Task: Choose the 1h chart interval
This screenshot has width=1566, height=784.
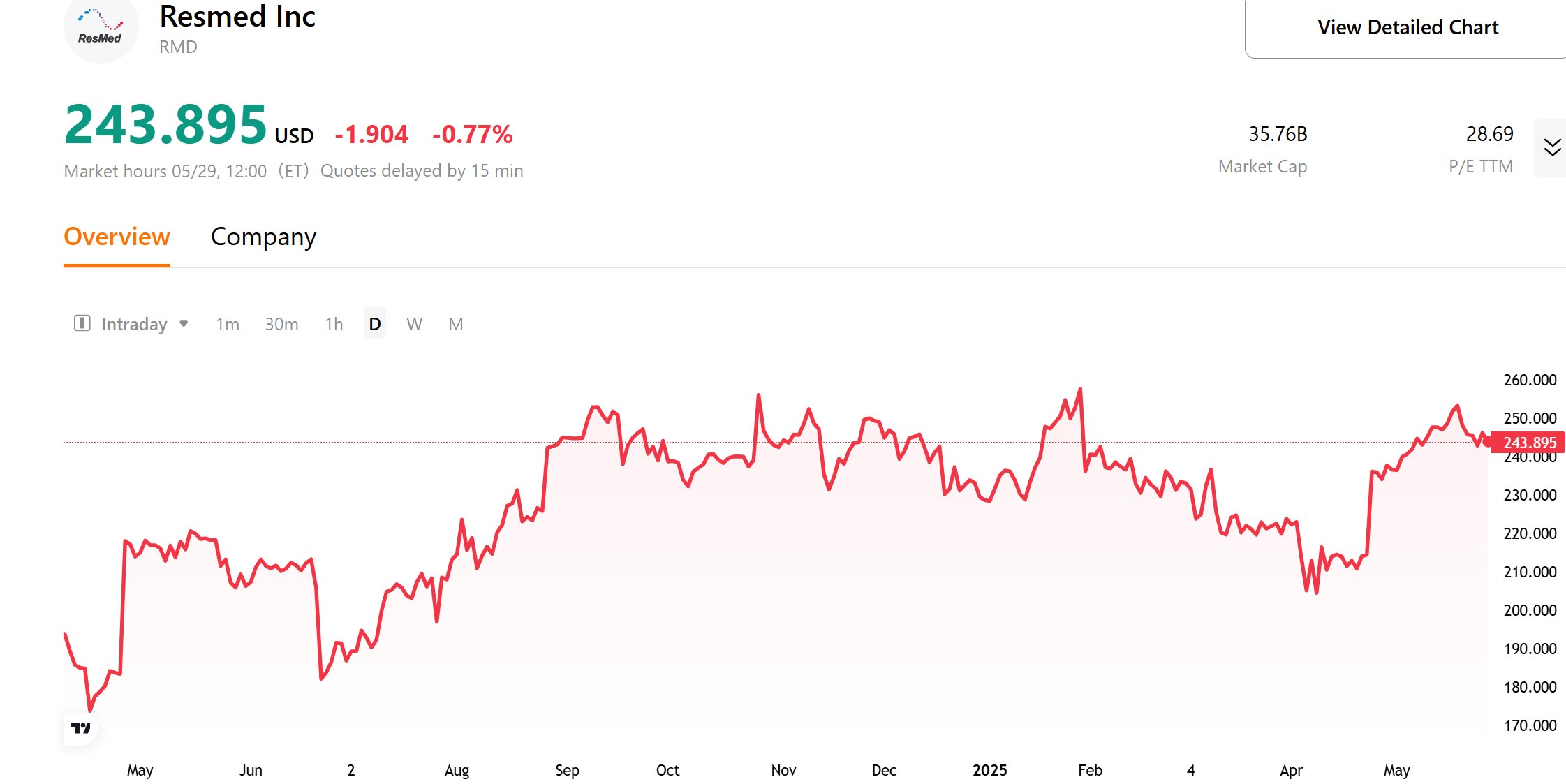Action: tap(334, 324)
